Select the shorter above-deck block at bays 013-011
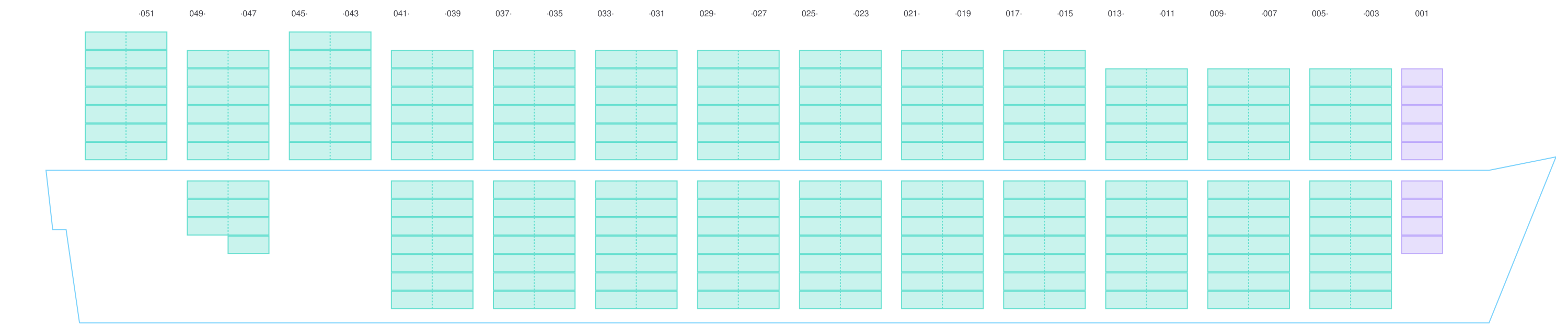 (1146, 114)
